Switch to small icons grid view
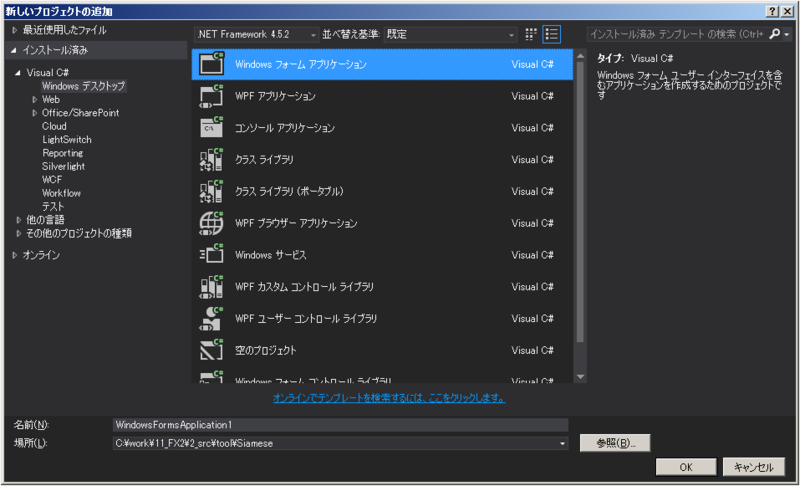 click(x=531, y=34)
